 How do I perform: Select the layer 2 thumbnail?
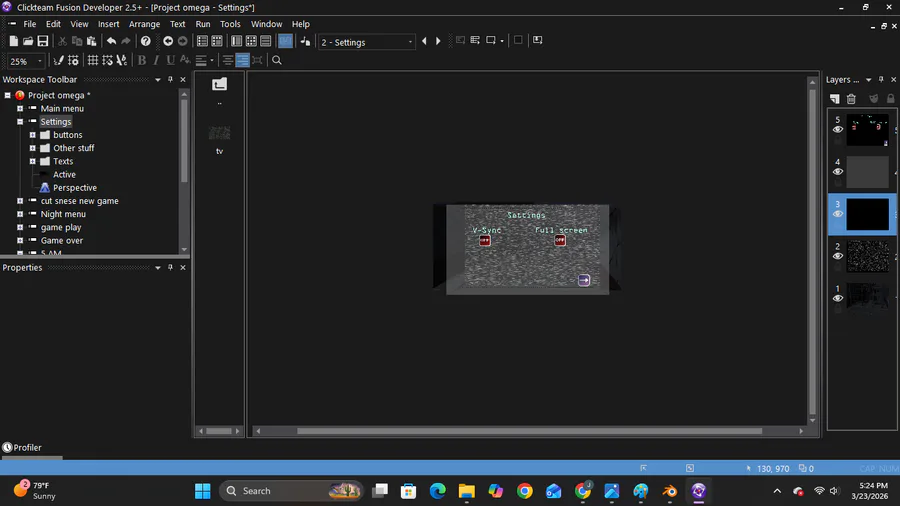(x=867, y=256)
